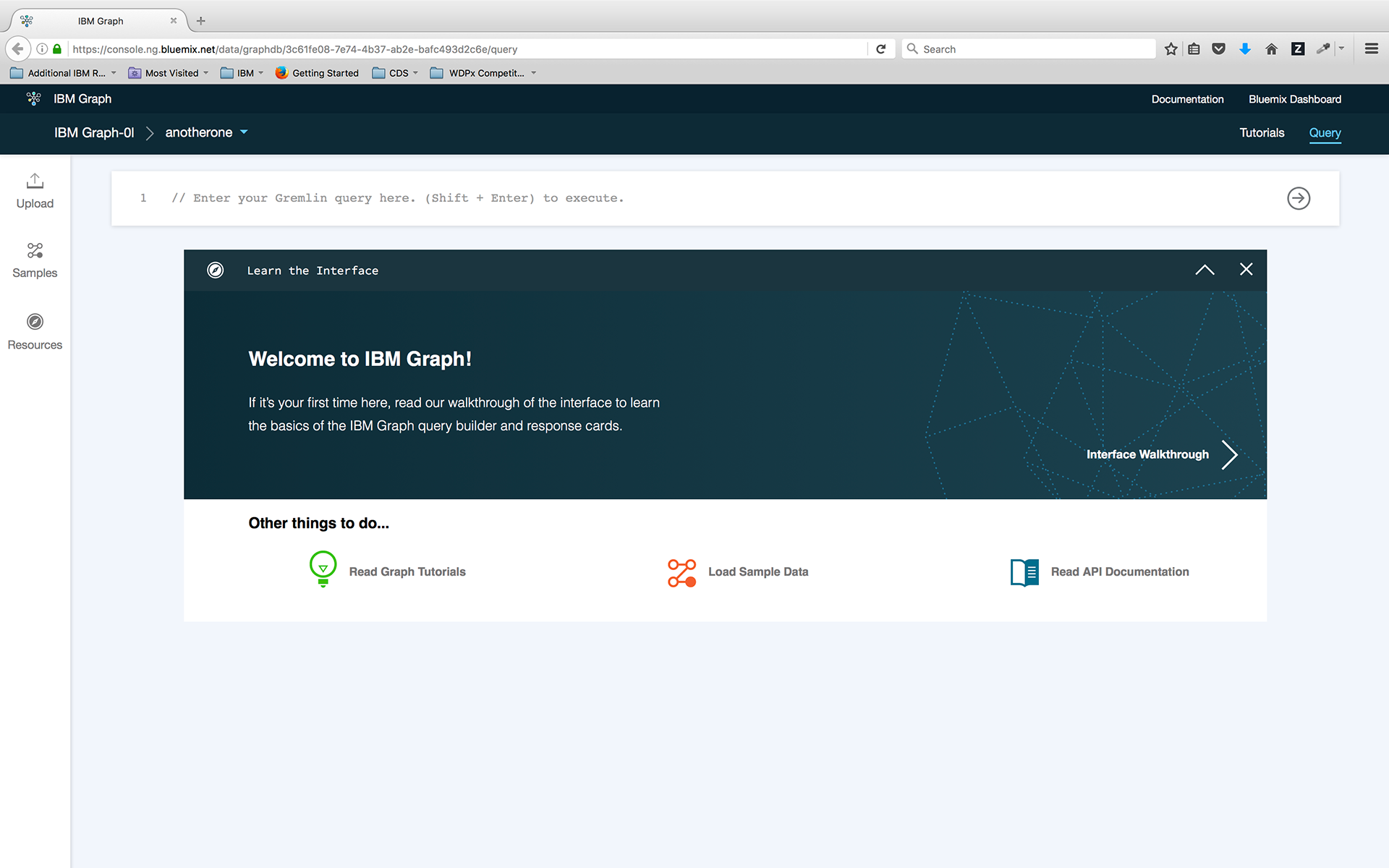Expand WDPx Competit... bookmarks folder
Screen dimensions: 1389x868
click(483, 73)
